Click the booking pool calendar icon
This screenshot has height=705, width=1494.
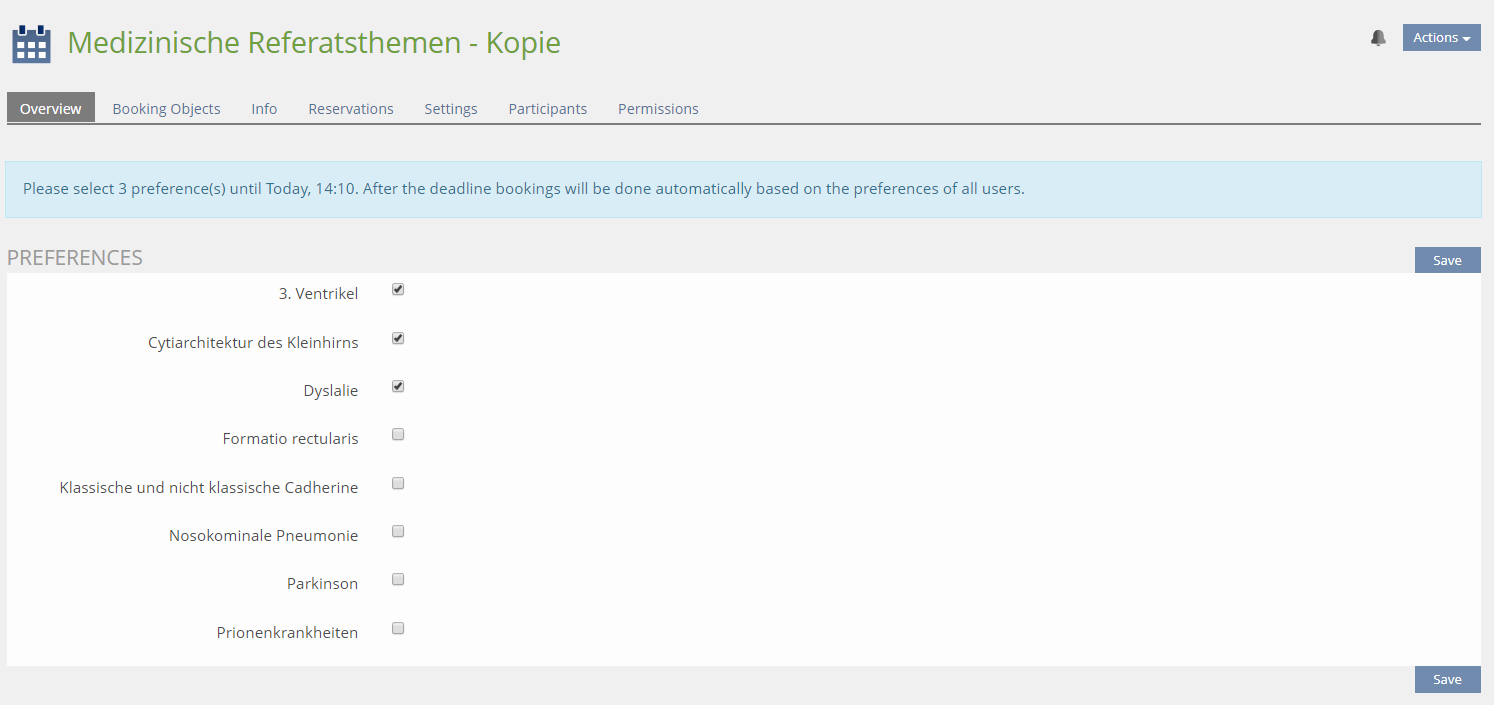[31, 44]
